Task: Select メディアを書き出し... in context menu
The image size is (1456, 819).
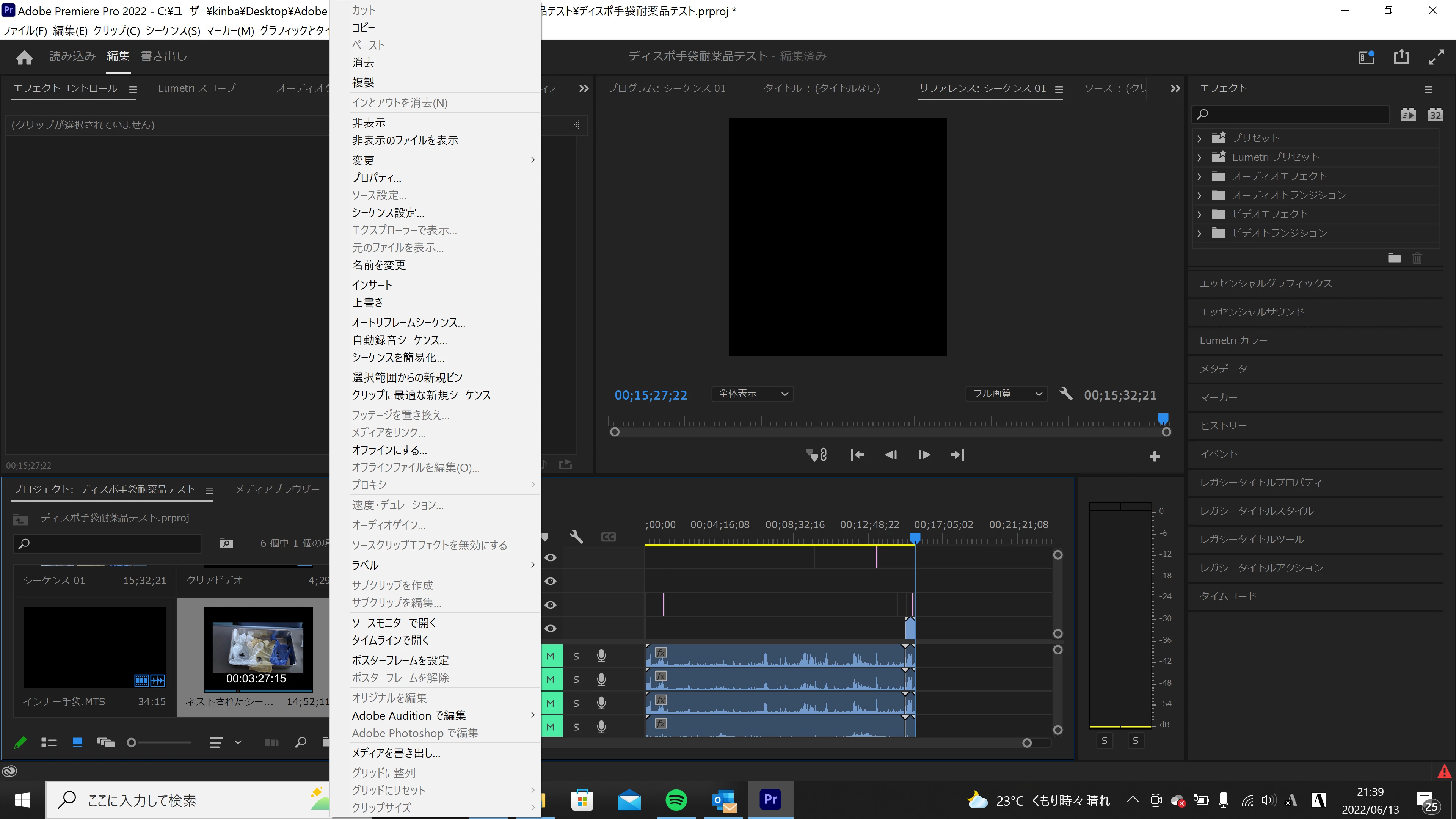Action: 395,753
